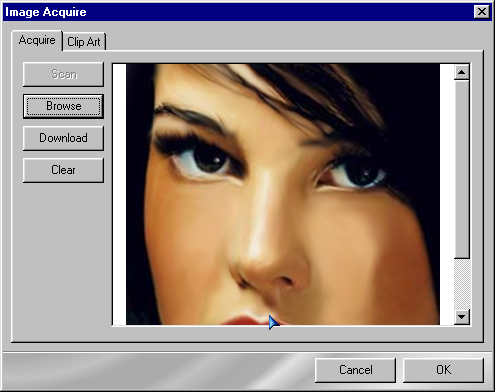Screen dimensions: 495x392
Task: Click the white margin left of the preview image
Action: 119,194
